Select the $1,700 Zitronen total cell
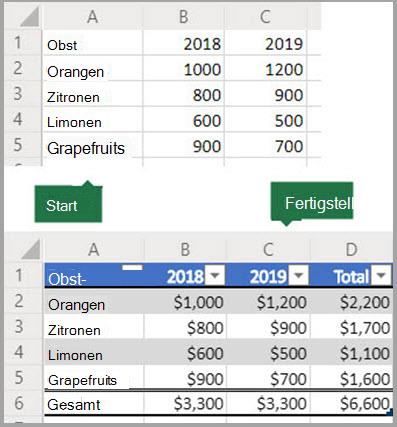The width and height of the screenshot is (397, 427). pos(351,327)
